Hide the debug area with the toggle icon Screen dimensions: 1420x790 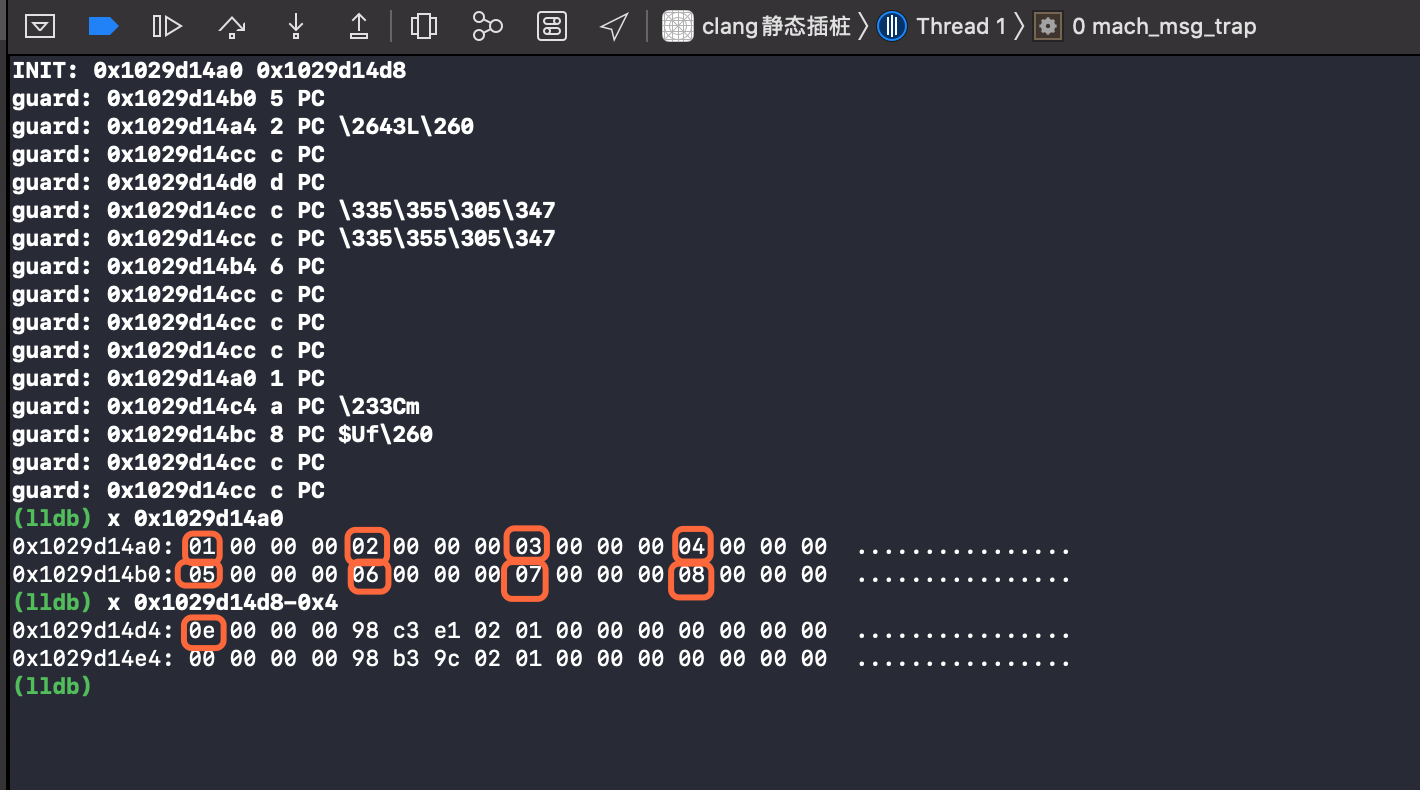40,26
